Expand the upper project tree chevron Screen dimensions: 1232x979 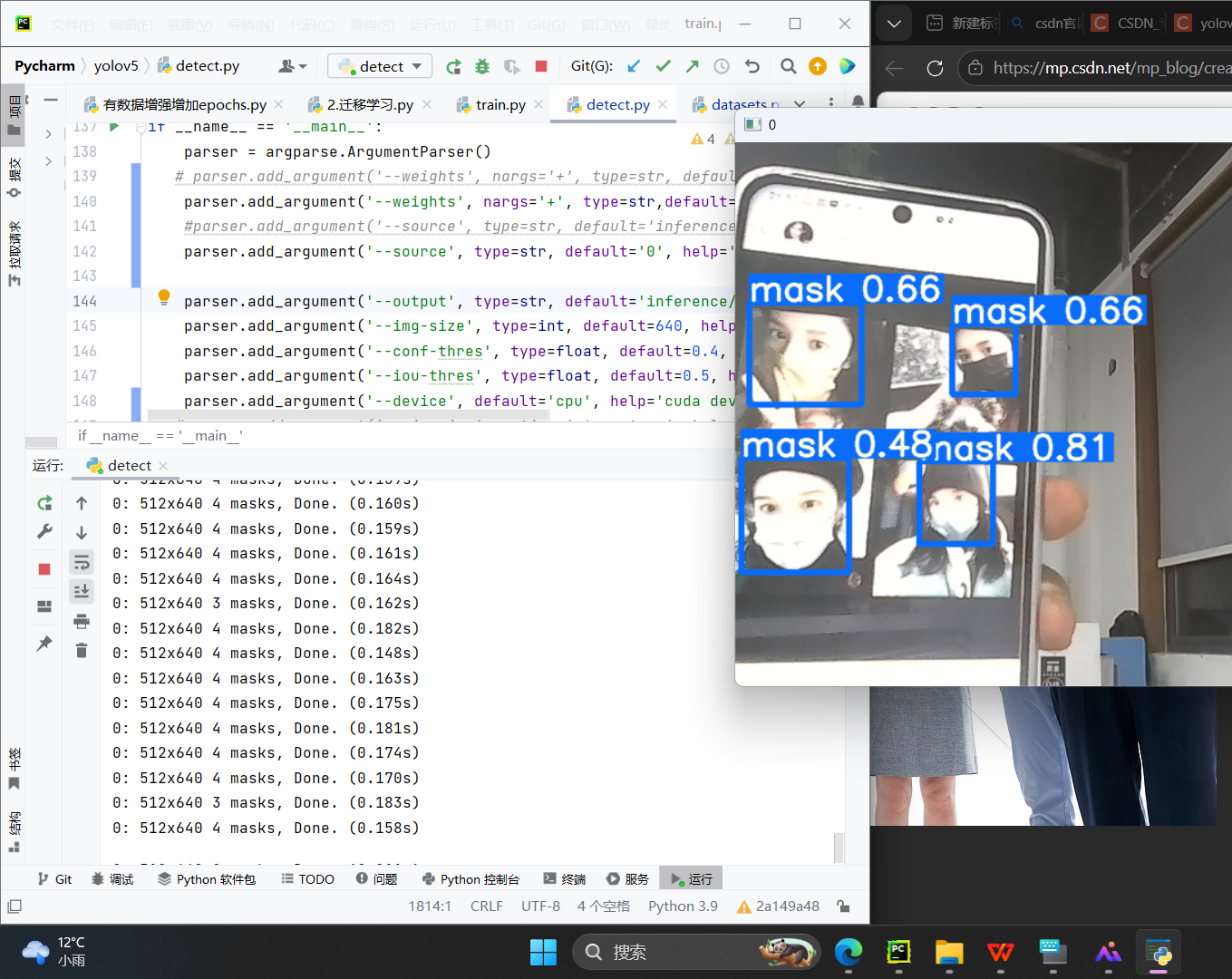48,133
